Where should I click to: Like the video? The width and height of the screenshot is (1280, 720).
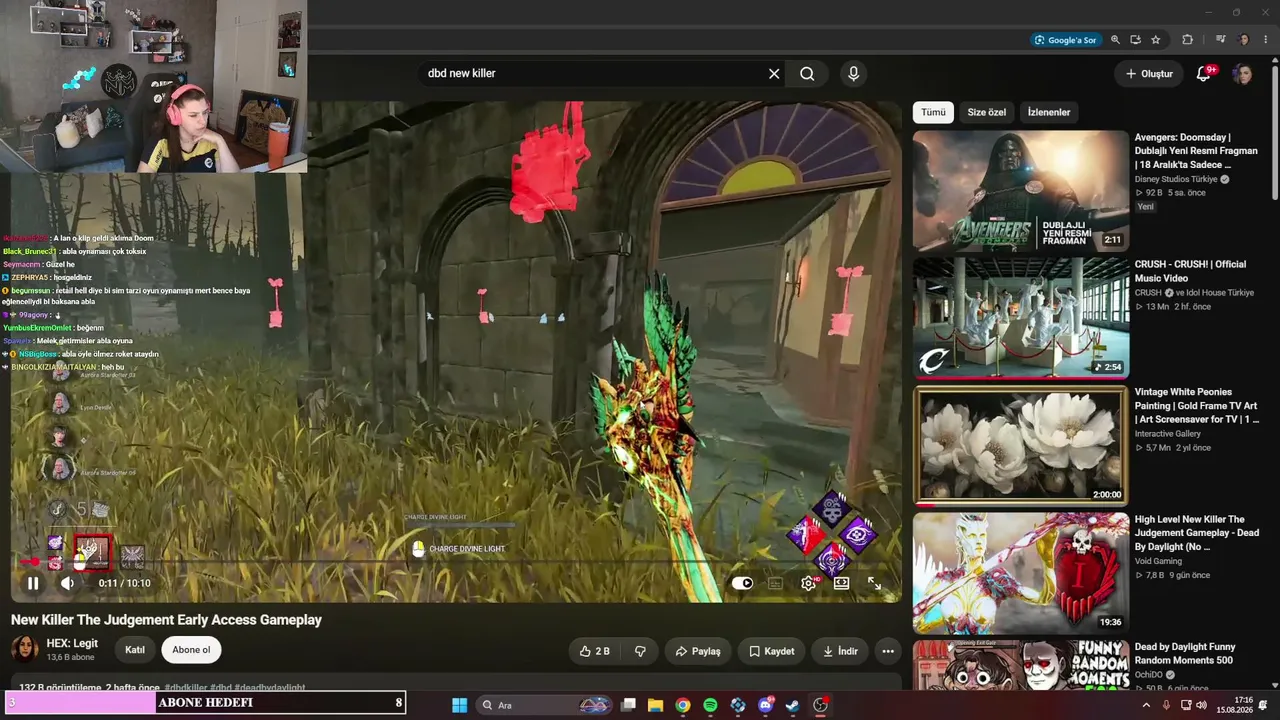point(594,651)
